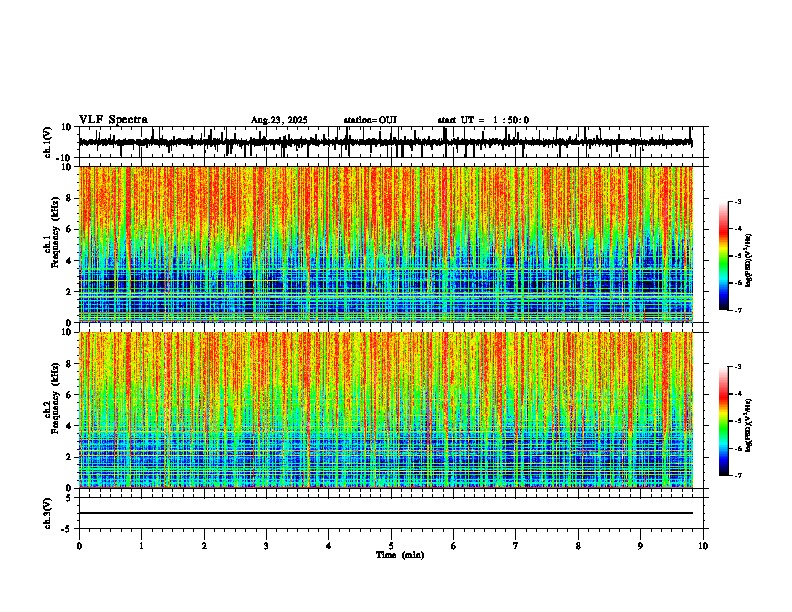
Task: Click the "-10" tick on ch.1(V) axis
Action: click(x=65, y=158)
